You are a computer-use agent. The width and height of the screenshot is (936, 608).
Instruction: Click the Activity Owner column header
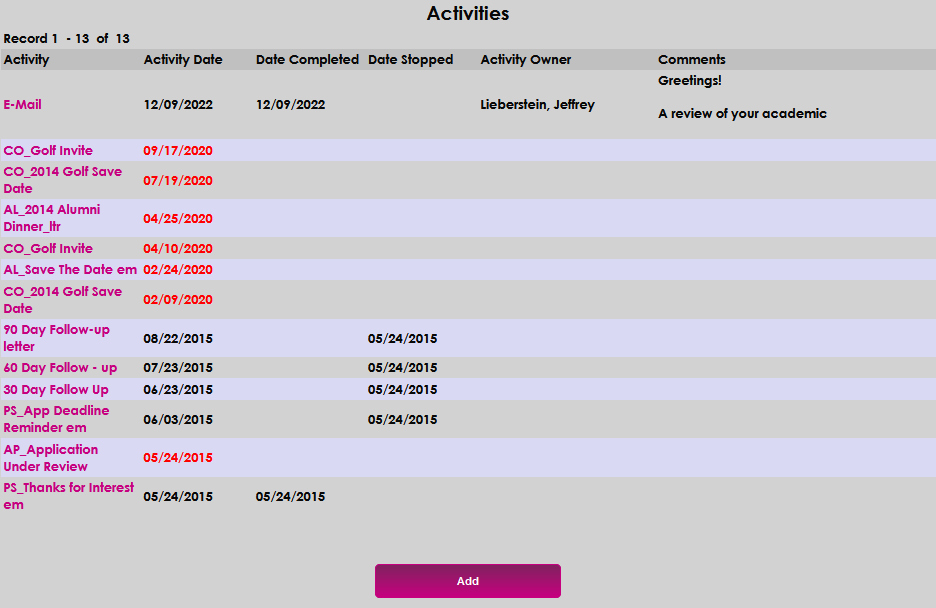pyautogui.click(x=526, y=59)
